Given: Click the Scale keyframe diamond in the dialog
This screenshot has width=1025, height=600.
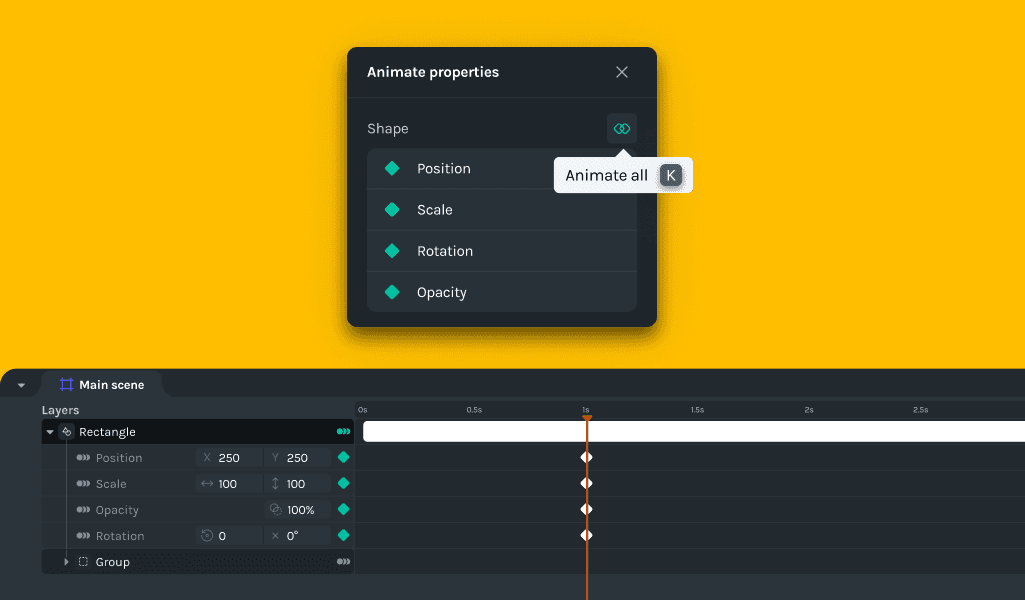Looking at the screenshot, I should click(x=391, y=210).
